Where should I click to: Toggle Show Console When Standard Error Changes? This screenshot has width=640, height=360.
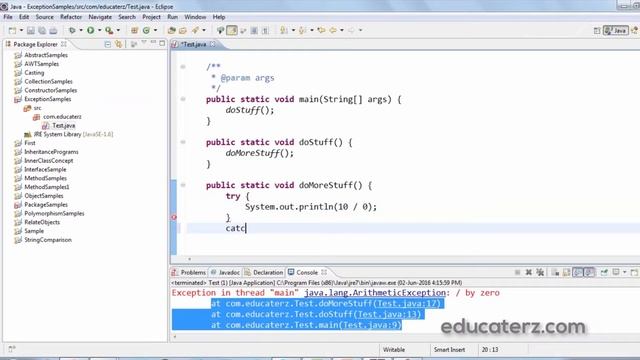coord(589,272)
